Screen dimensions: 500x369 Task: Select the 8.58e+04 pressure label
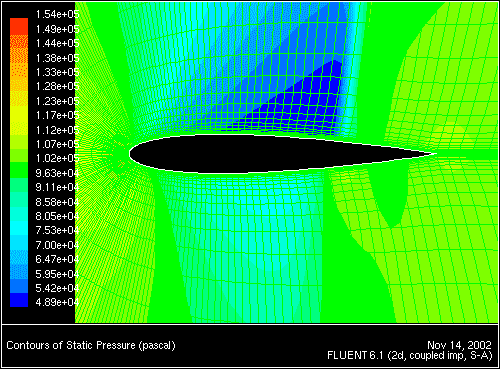(x=57, y=202)
